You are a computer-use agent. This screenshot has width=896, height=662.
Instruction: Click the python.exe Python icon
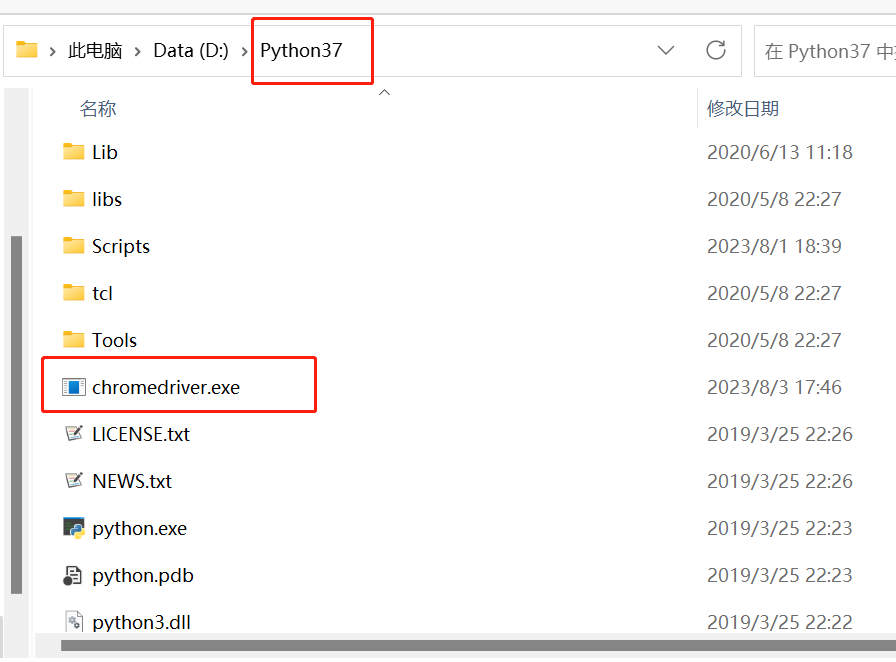click(x=74, y=528)
